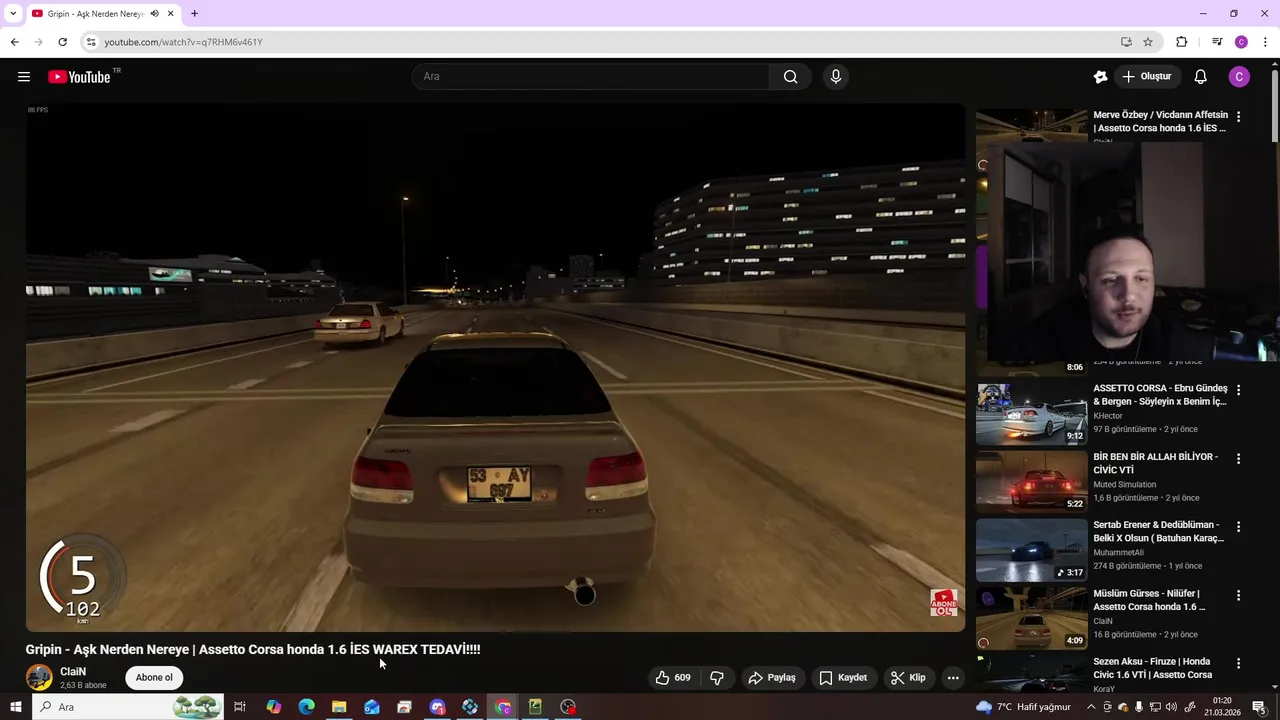
Task: Click the Muted Simulation channel name
Action: click(1124, 485)
